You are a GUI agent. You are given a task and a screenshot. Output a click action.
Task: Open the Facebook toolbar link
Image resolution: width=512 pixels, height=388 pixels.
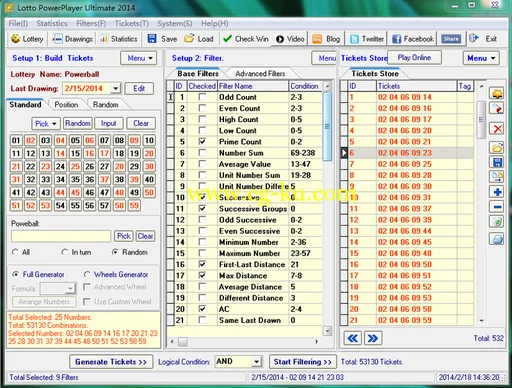[413, 39]
